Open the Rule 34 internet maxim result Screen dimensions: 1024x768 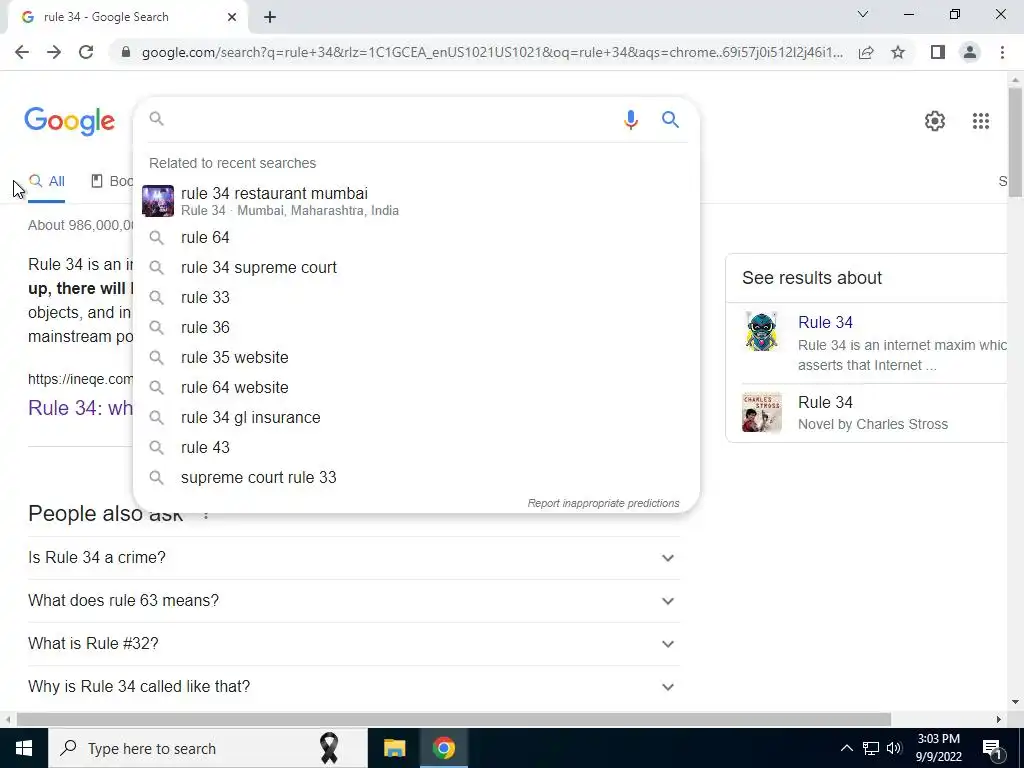(825, 323)
